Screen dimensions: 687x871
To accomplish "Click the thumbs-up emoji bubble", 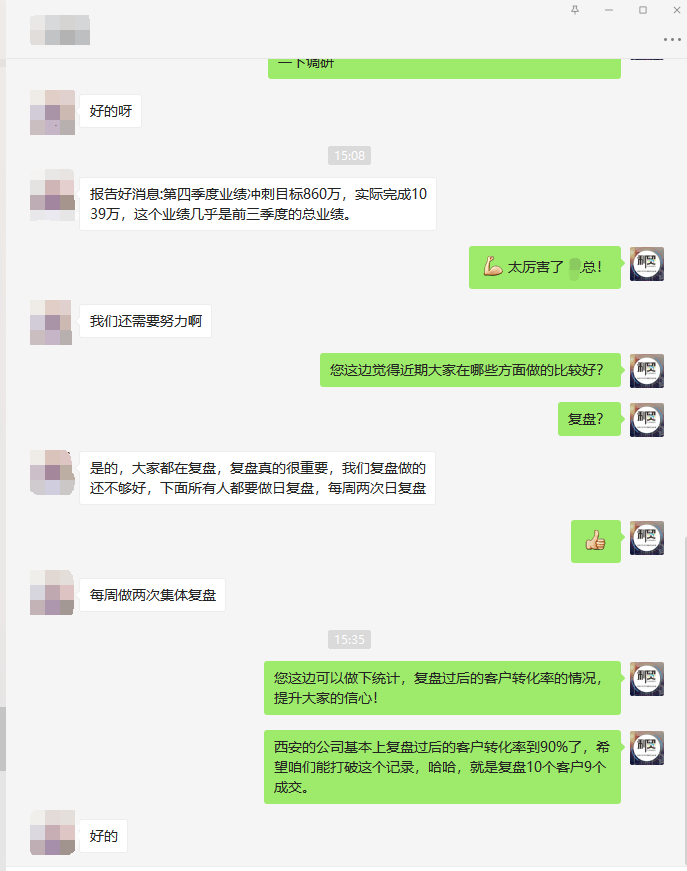I will point(595,541).
